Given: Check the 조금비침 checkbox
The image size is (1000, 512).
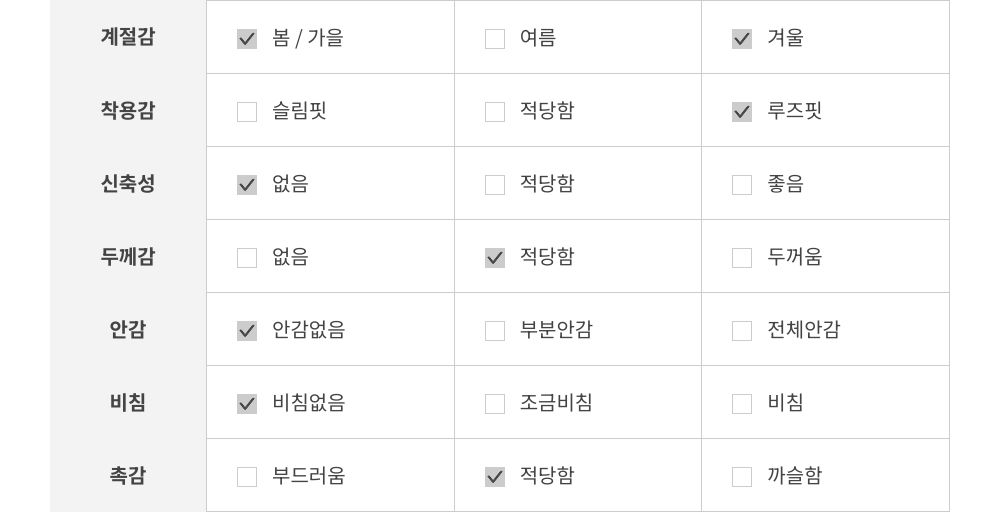Looking at the screenshot, I should tap(495, 404).
